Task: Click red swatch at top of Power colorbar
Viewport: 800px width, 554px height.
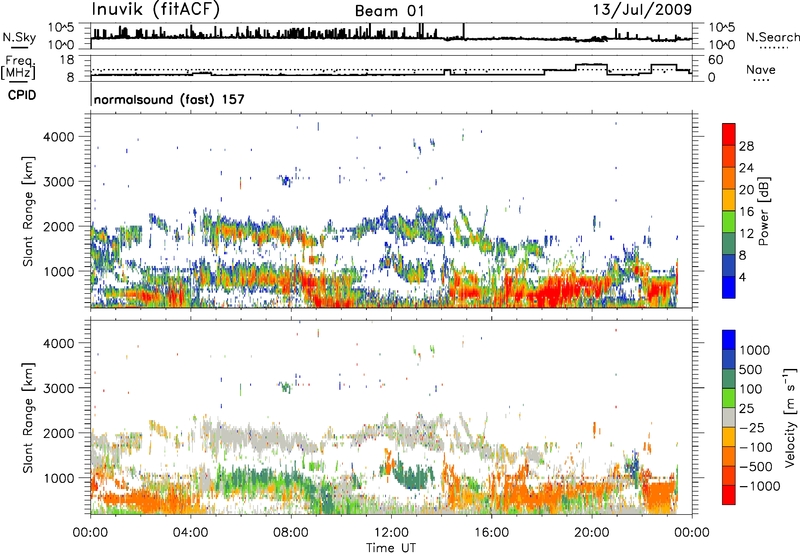Action: point(729,132)
